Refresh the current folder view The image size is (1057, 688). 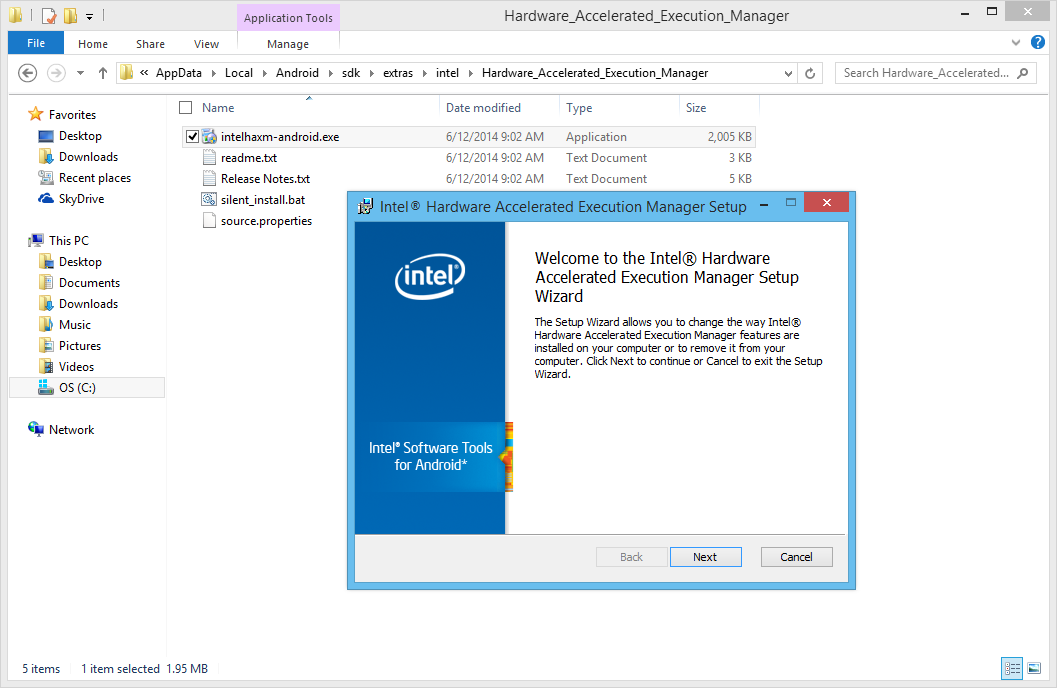(811, 73)
